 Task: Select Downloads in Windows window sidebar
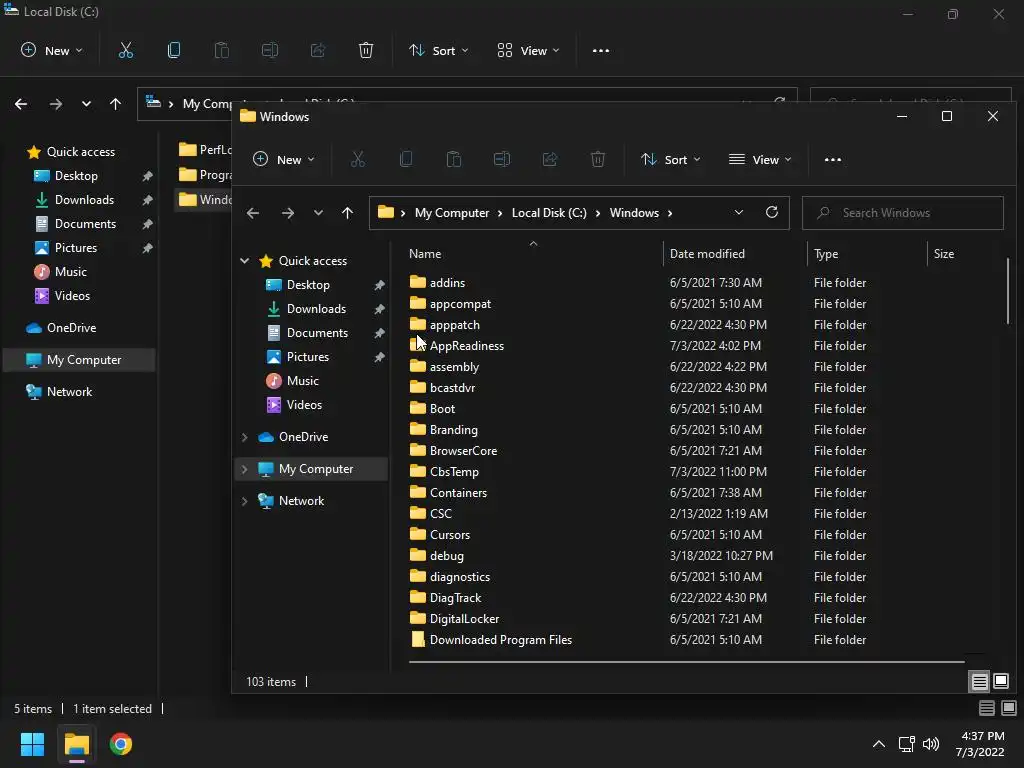[x=316, y=309]
